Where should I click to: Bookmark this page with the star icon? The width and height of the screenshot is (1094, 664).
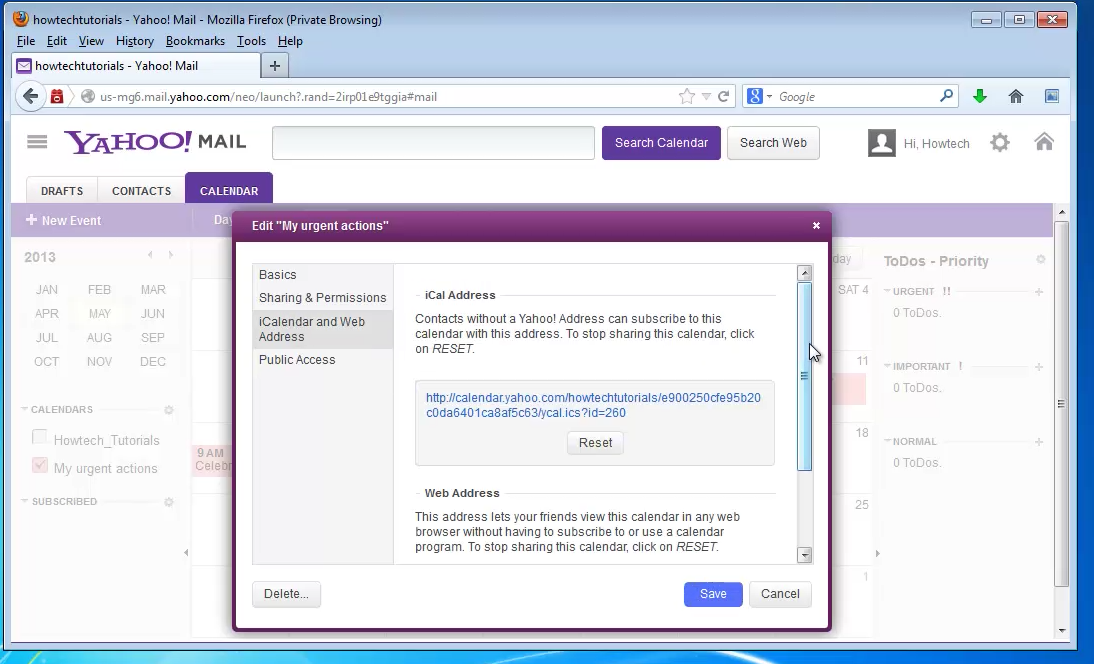click(687, 96)
